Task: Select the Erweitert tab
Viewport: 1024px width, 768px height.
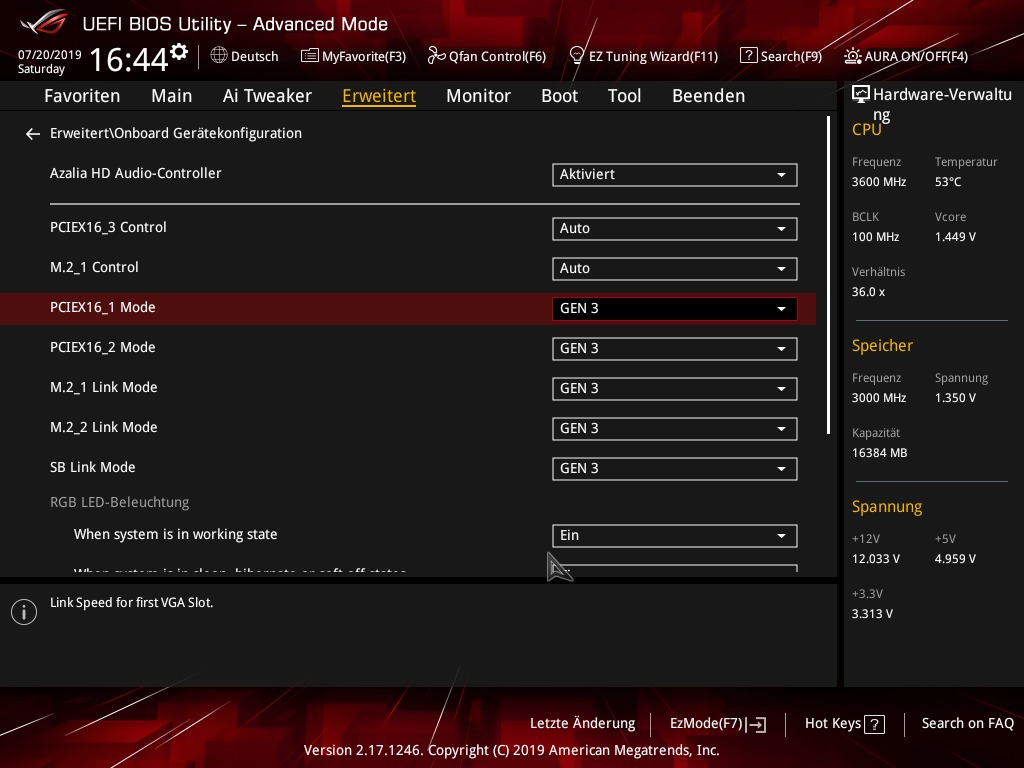Action: tap(379, 96)
